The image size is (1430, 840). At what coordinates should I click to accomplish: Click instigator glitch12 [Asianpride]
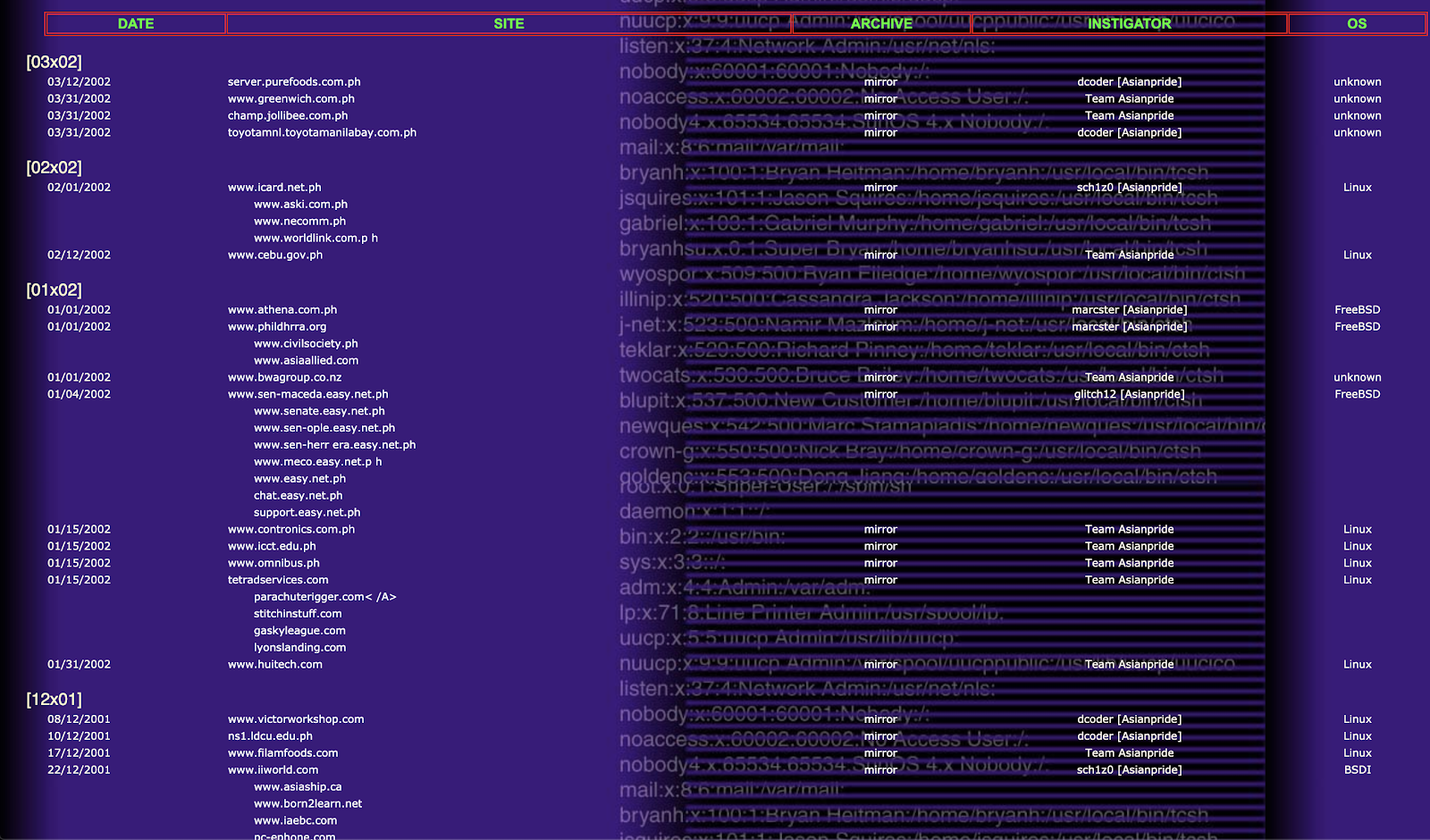pos(1130,395)
